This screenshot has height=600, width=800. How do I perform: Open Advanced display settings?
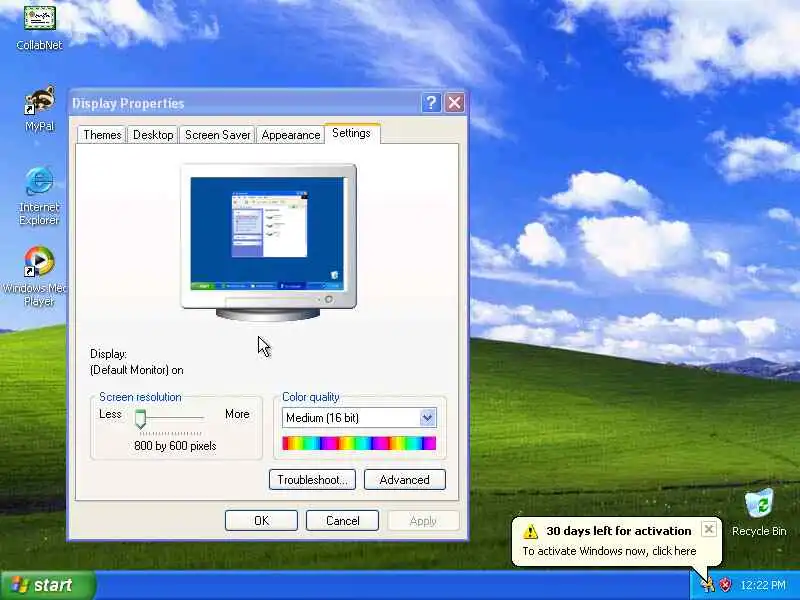coord(405,480)
